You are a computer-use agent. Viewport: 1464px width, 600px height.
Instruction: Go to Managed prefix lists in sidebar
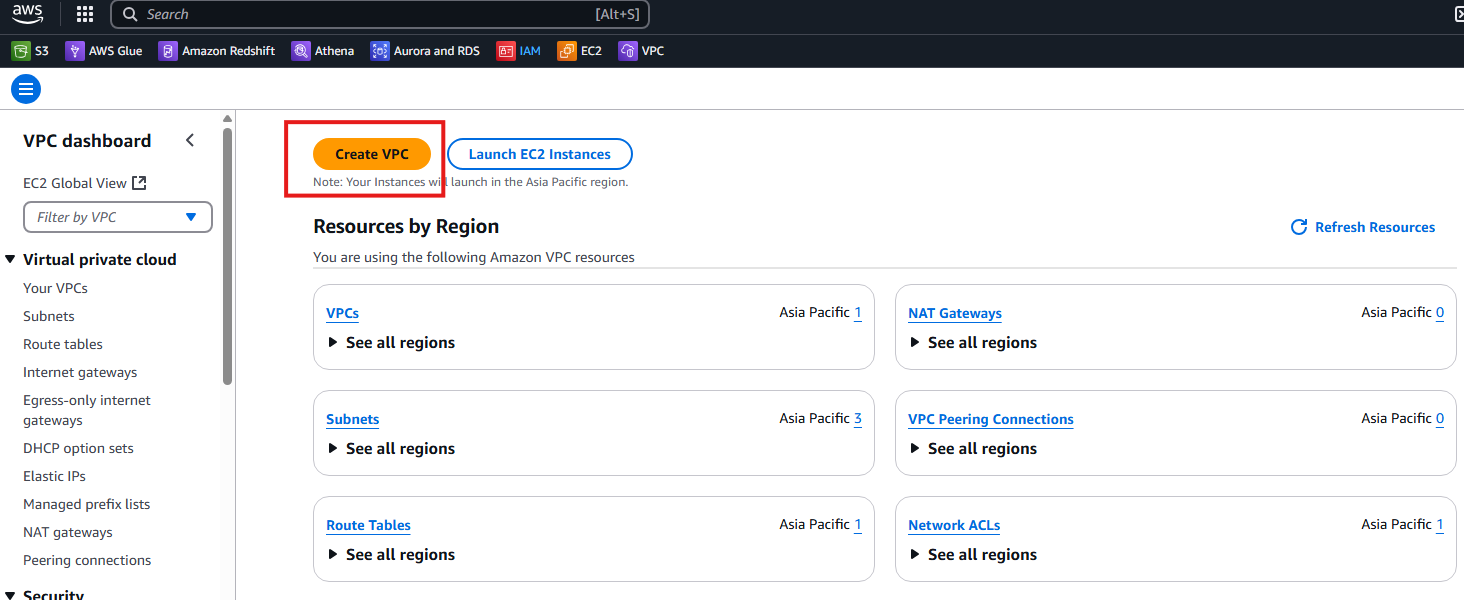[x=87, y=504]
